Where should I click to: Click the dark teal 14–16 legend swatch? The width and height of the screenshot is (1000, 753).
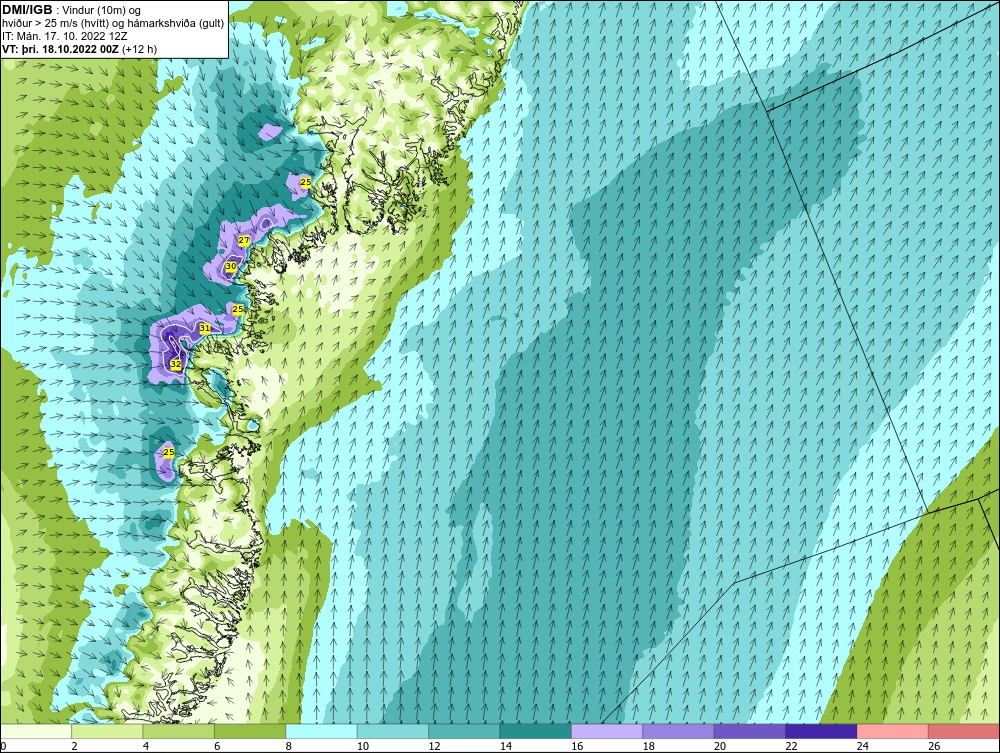(x=536, y=731)
